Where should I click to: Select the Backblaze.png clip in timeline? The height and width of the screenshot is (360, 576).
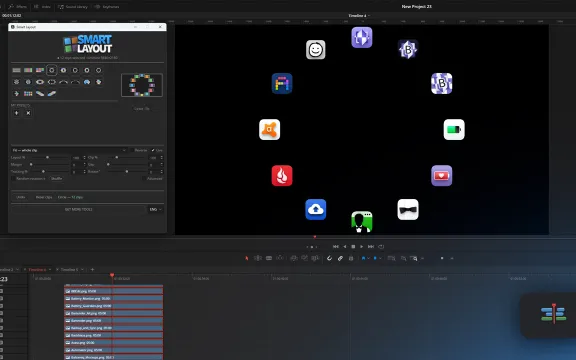click(x=114, y=335)
